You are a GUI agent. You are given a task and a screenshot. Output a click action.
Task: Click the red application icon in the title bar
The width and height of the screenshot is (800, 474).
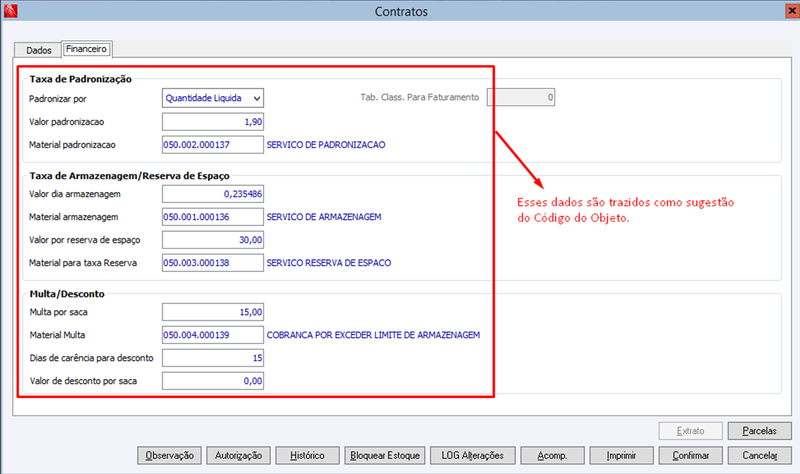tap(10, 11)
